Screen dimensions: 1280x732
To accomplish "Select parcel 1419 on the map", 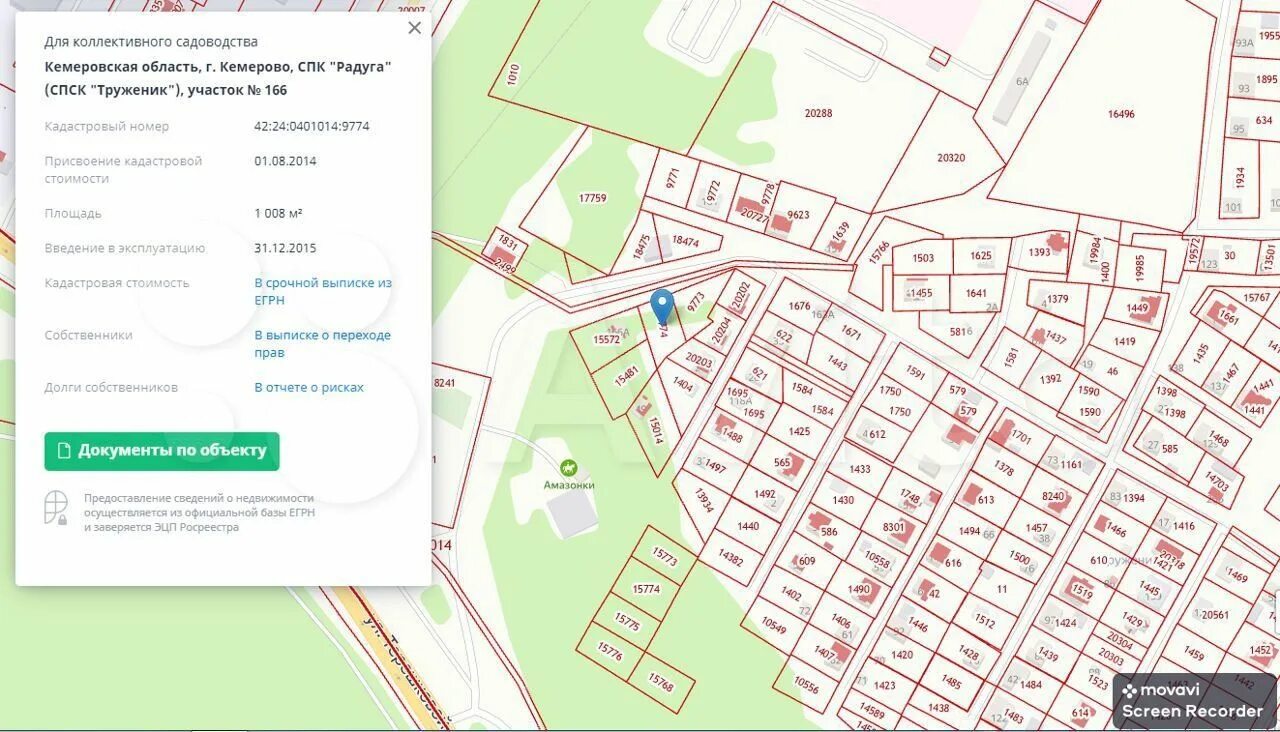I will point(1125,341).
